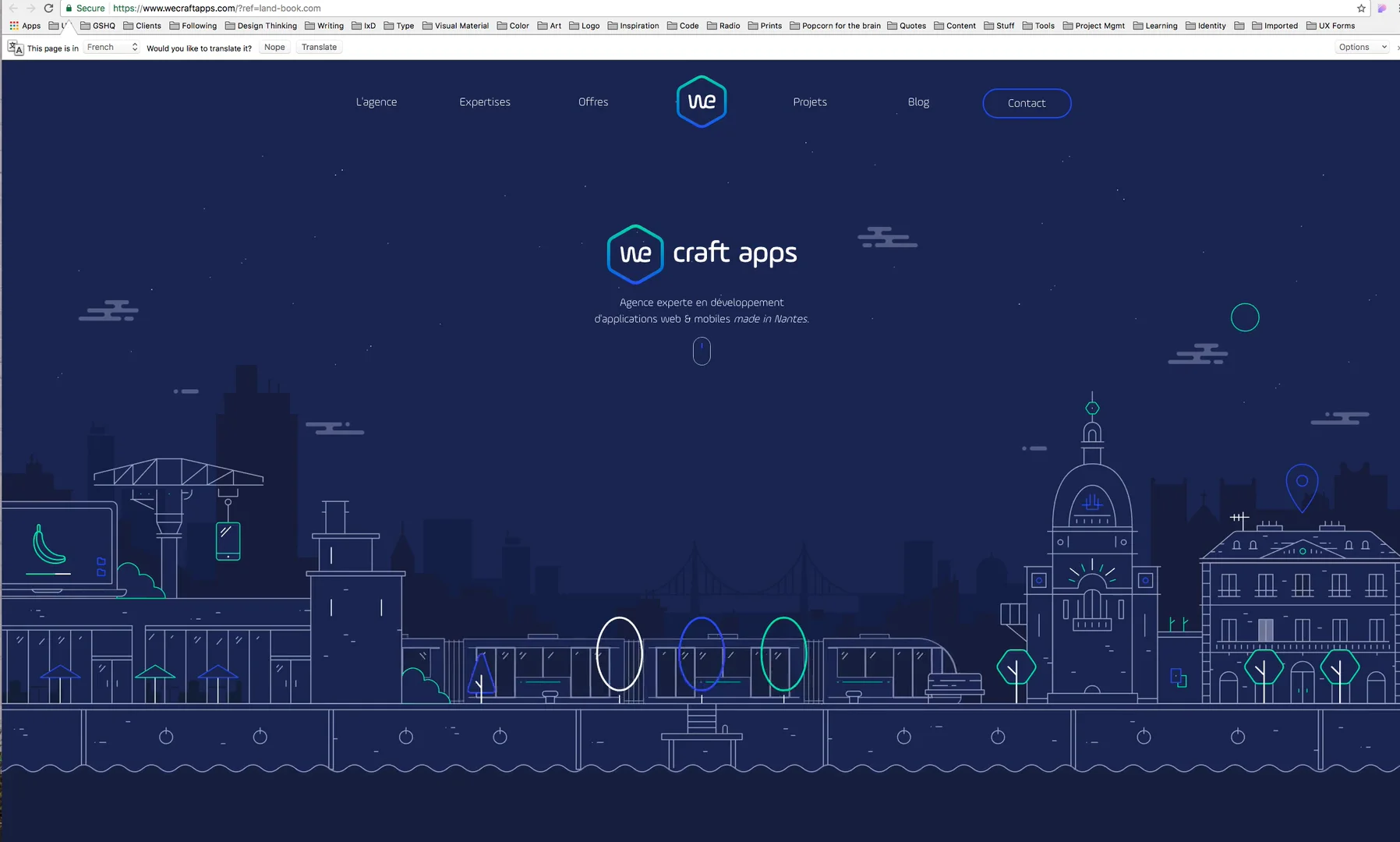Click the Contact button
This screenshot has width=1400, height=842.
1027,103
